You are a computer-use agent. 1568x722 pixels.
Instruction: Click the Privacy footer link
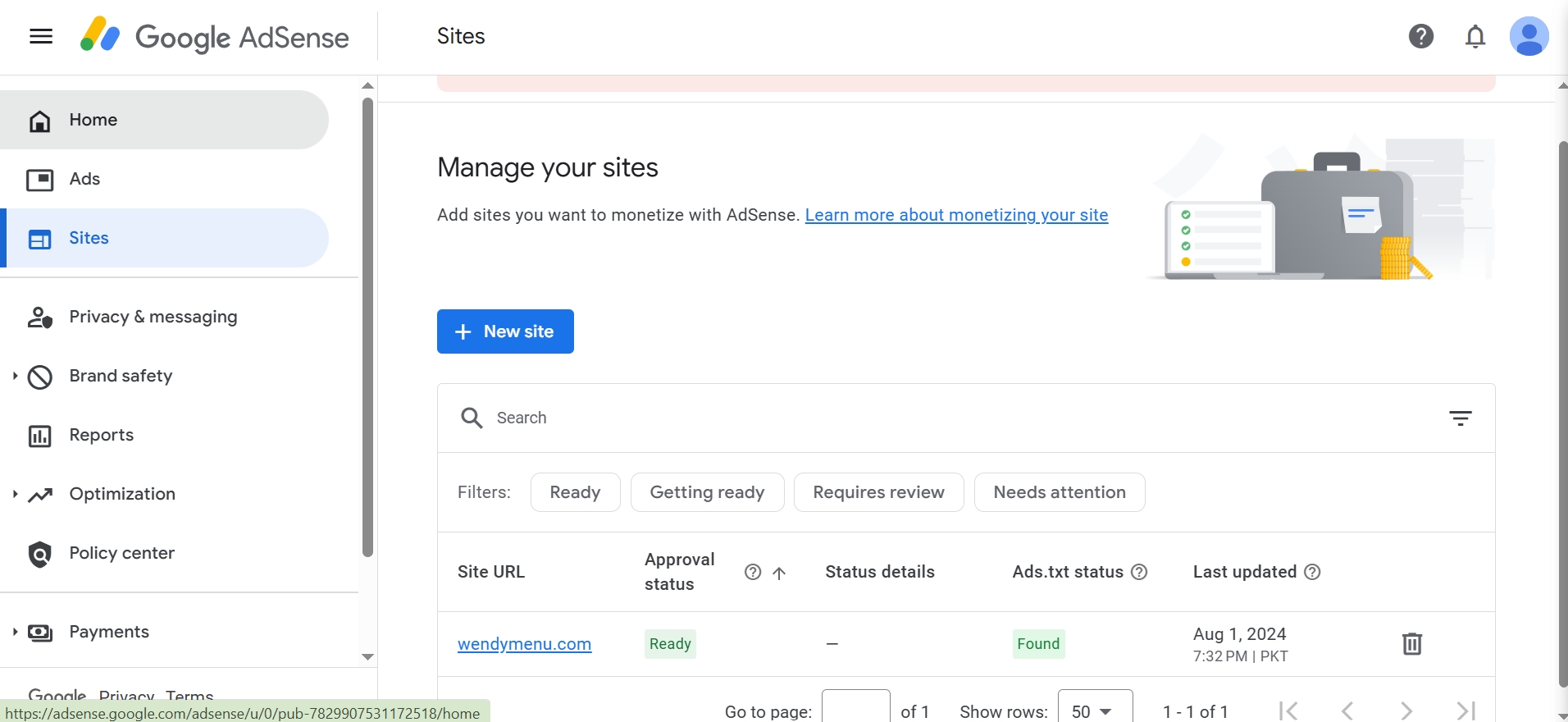[126, 696]
